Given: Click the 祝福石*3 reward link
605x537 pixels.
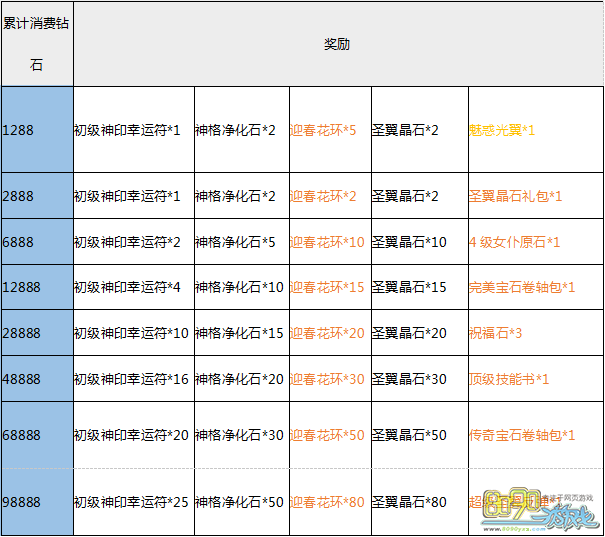Looking at the screenshot, I should coord(495,332).
